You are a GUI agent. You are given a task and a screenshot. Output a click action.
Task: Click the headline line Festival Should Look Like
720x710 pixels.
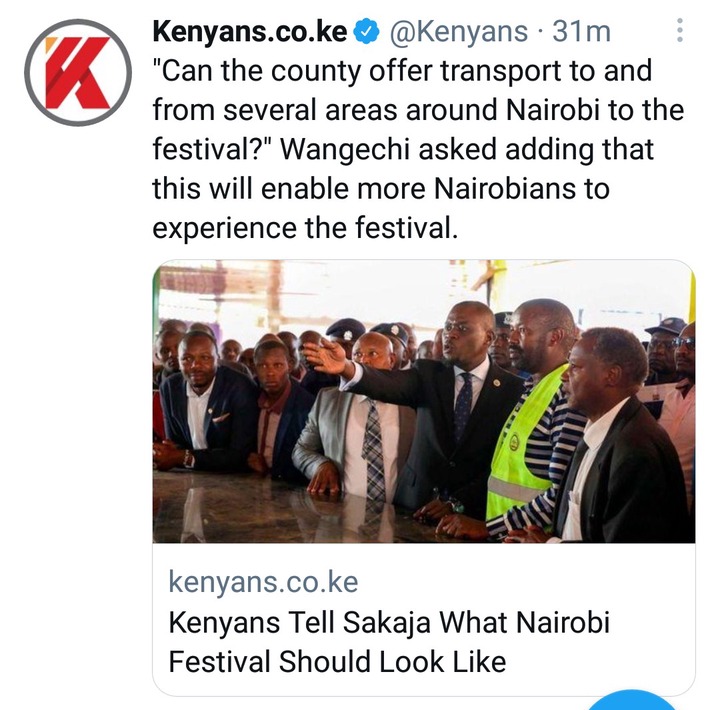coord(337,662)
